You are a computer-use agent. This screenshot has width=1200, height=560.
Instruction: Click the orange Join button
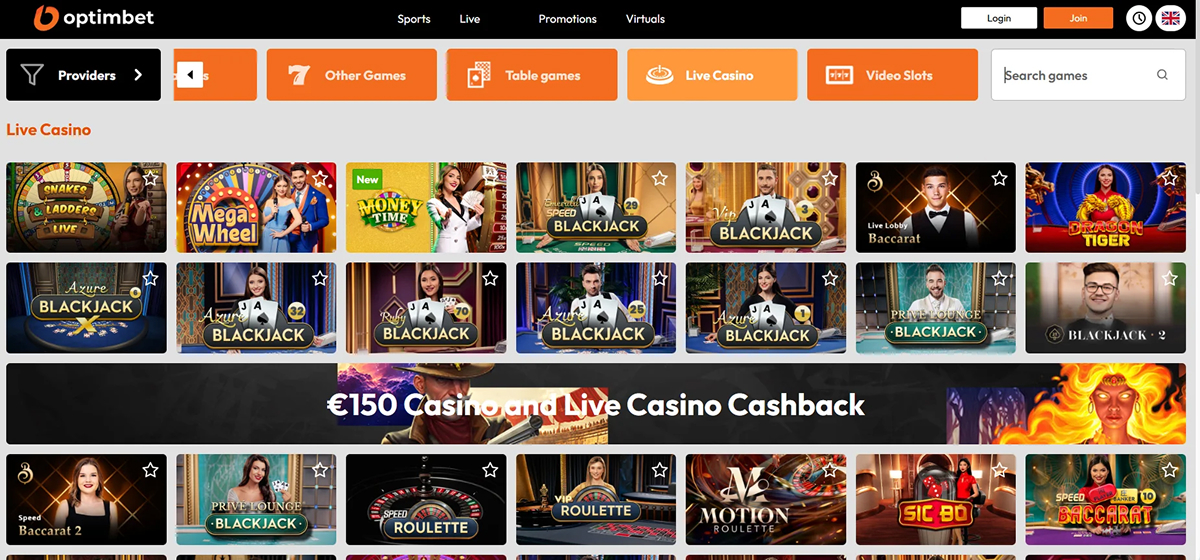pyautogui.click(x=1078, y=18)
